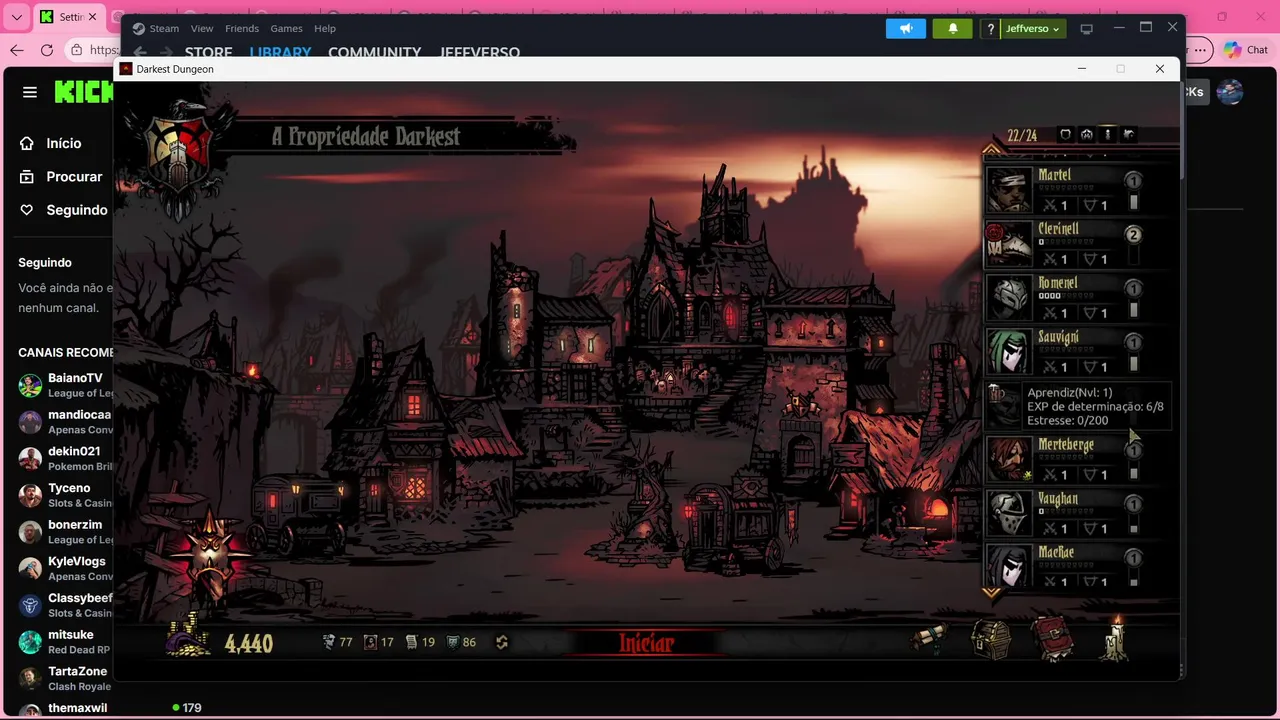1280x720 pixels.
Task: Select Clerinell's hero portrait
Action: tap(1009, 244)
